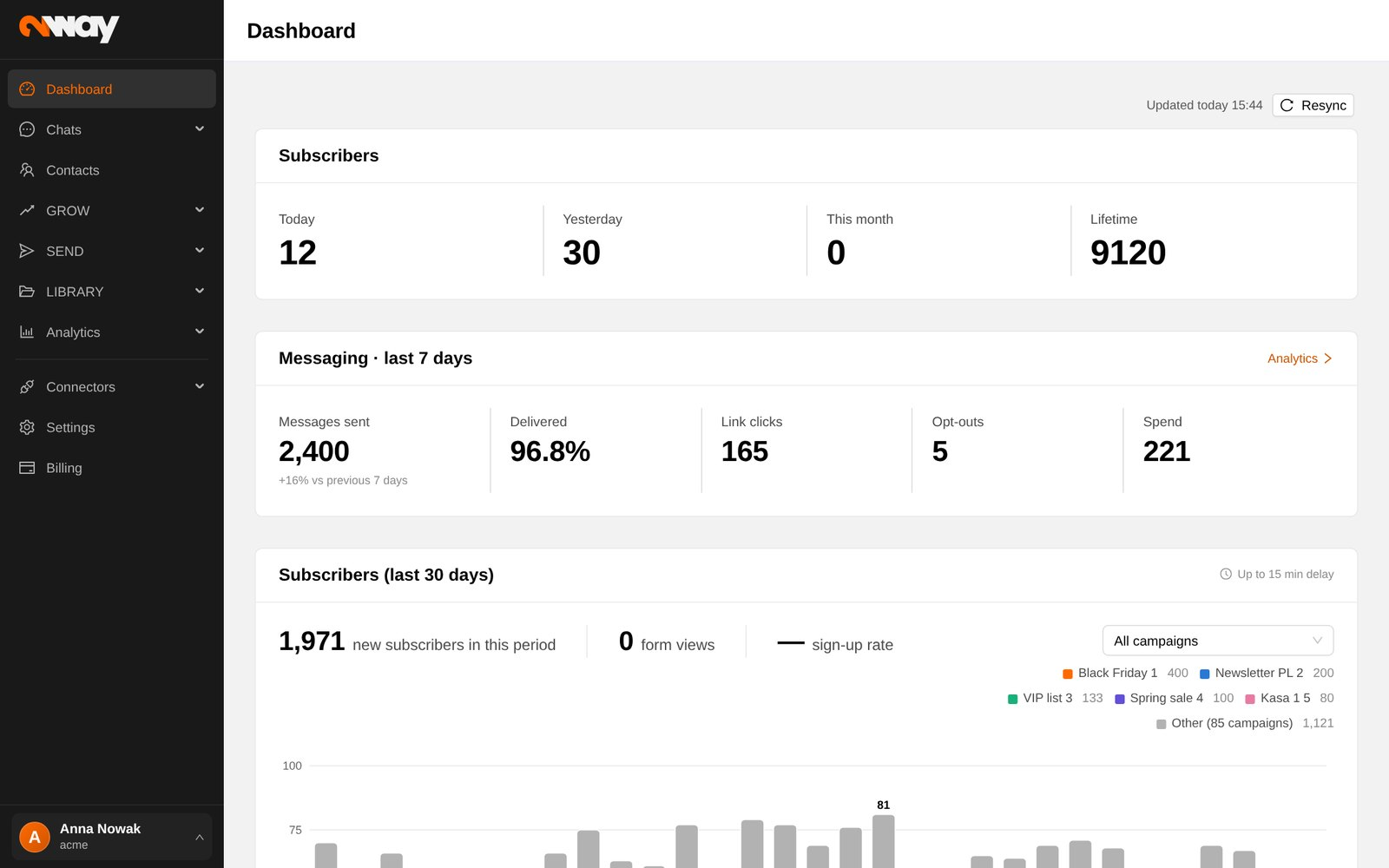This screenshot has width=1389, height=868.
Task: Click the Dashboard gauge icon
Action: point(27,89)
